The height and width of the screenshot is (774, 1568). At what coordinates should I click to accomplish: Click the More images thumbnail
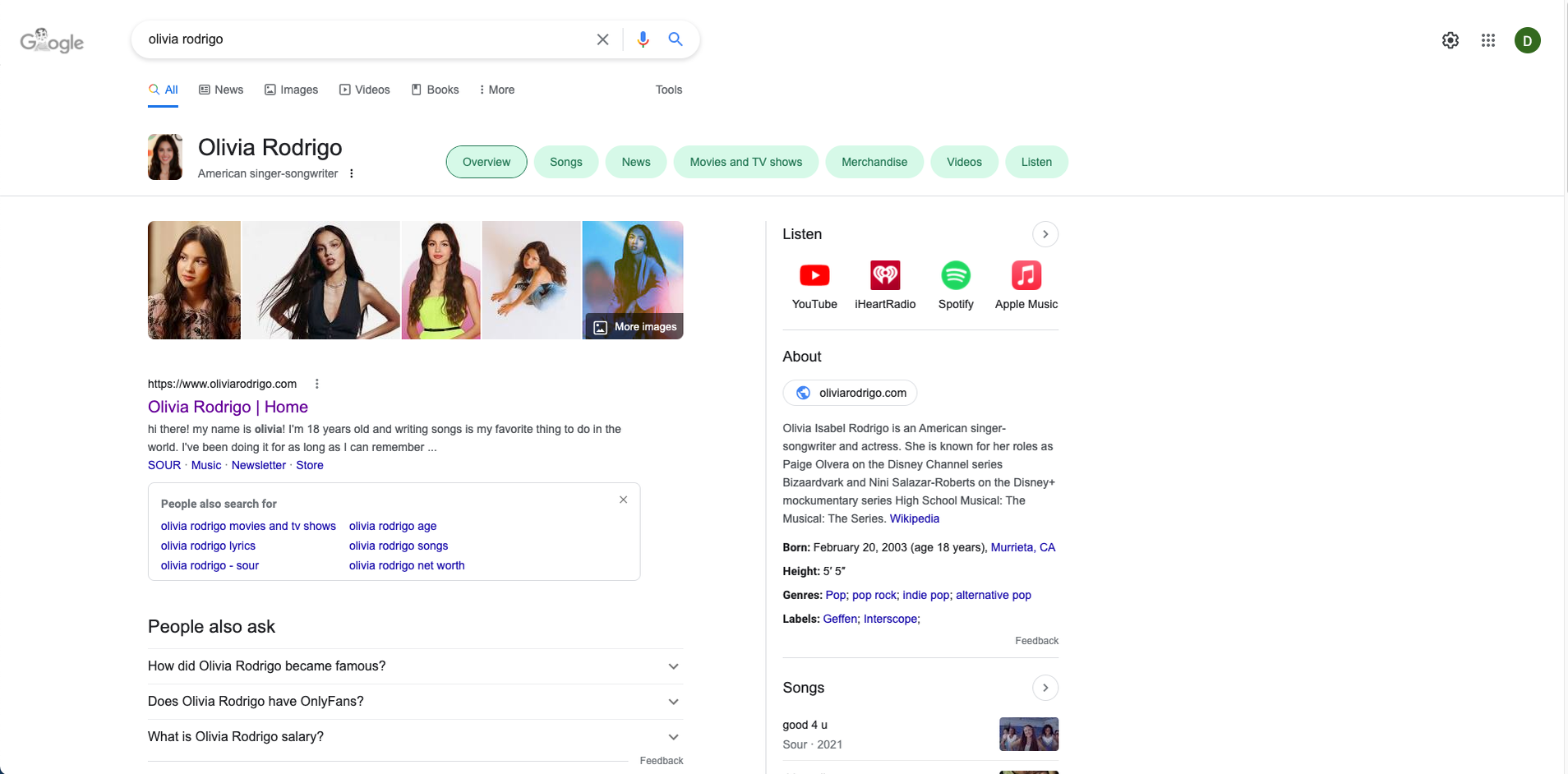[x=633, y=280]
